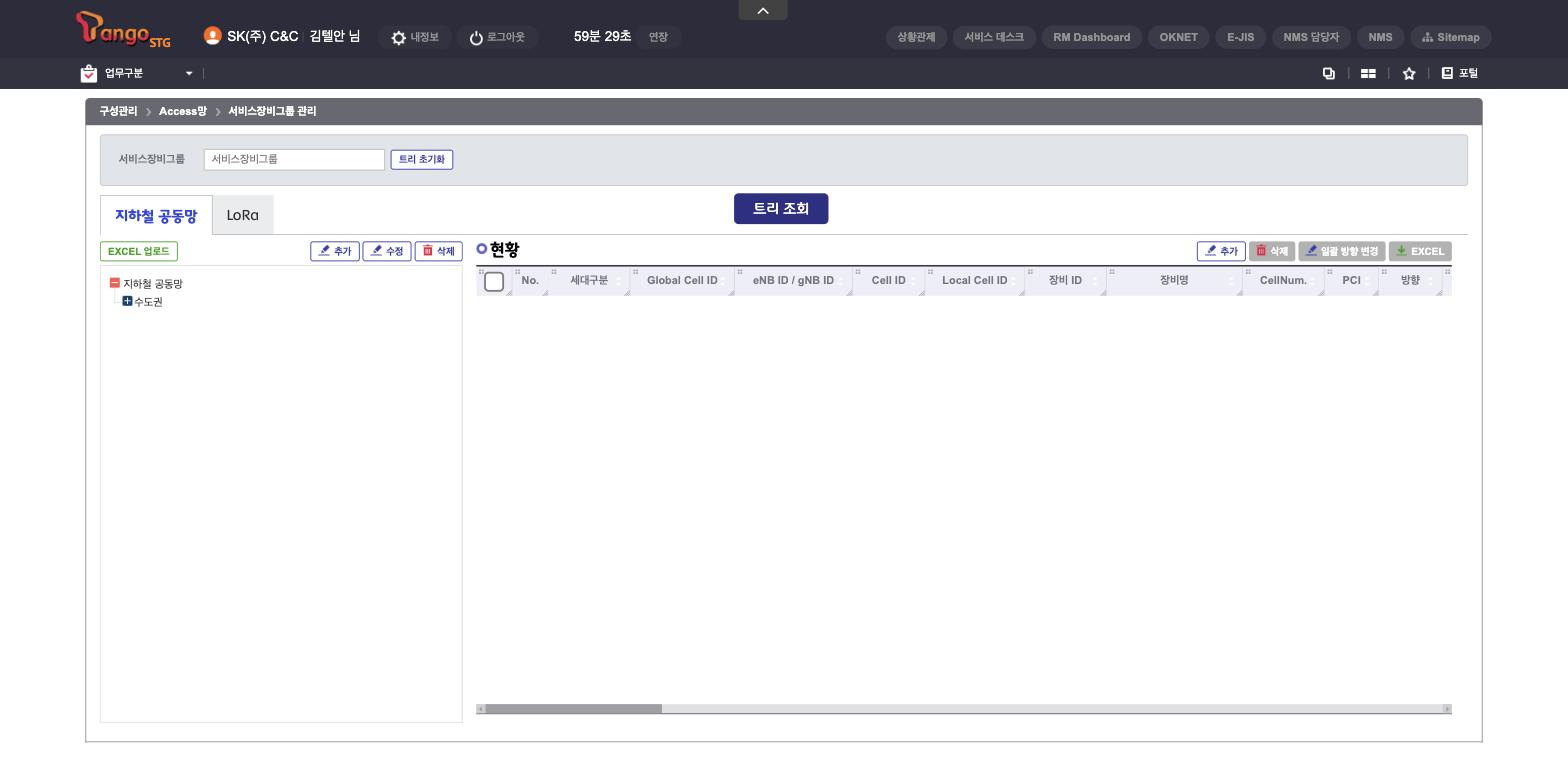Expand the 수도권 tree node

tap(127, 301)
